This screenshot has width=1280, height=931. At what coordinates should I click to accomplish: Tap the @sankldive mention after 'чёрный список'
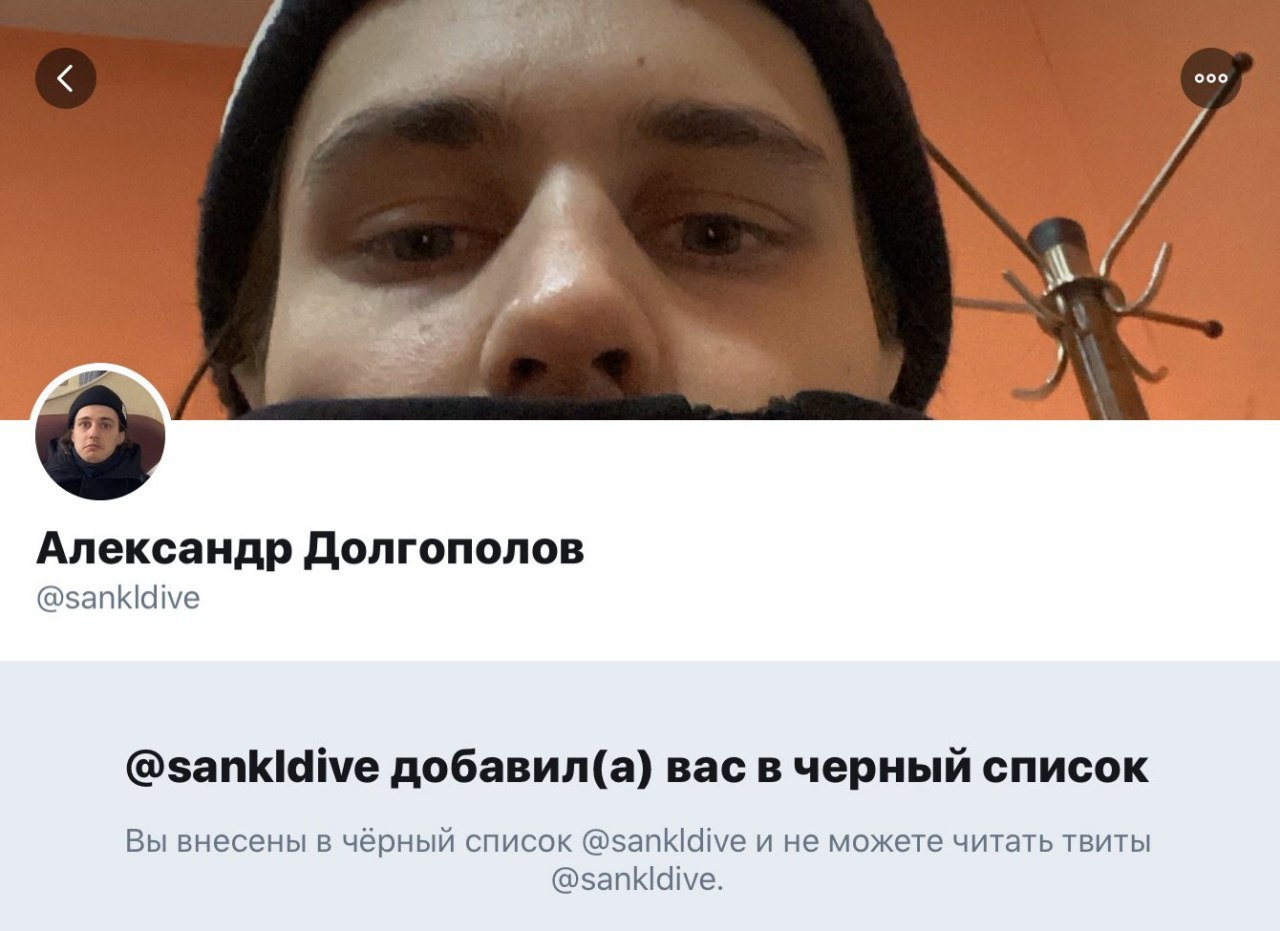tap(663, 841)
